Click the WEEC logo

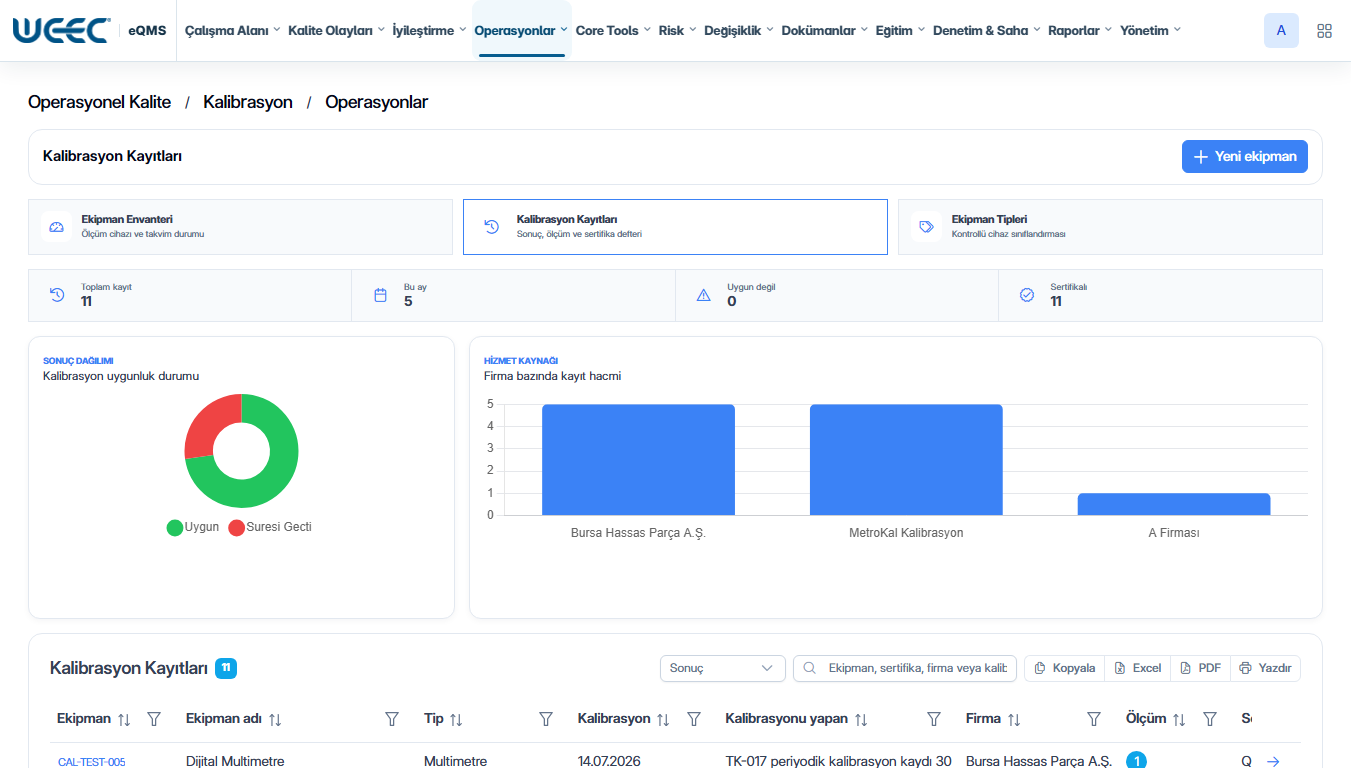[x=61, y=30]
